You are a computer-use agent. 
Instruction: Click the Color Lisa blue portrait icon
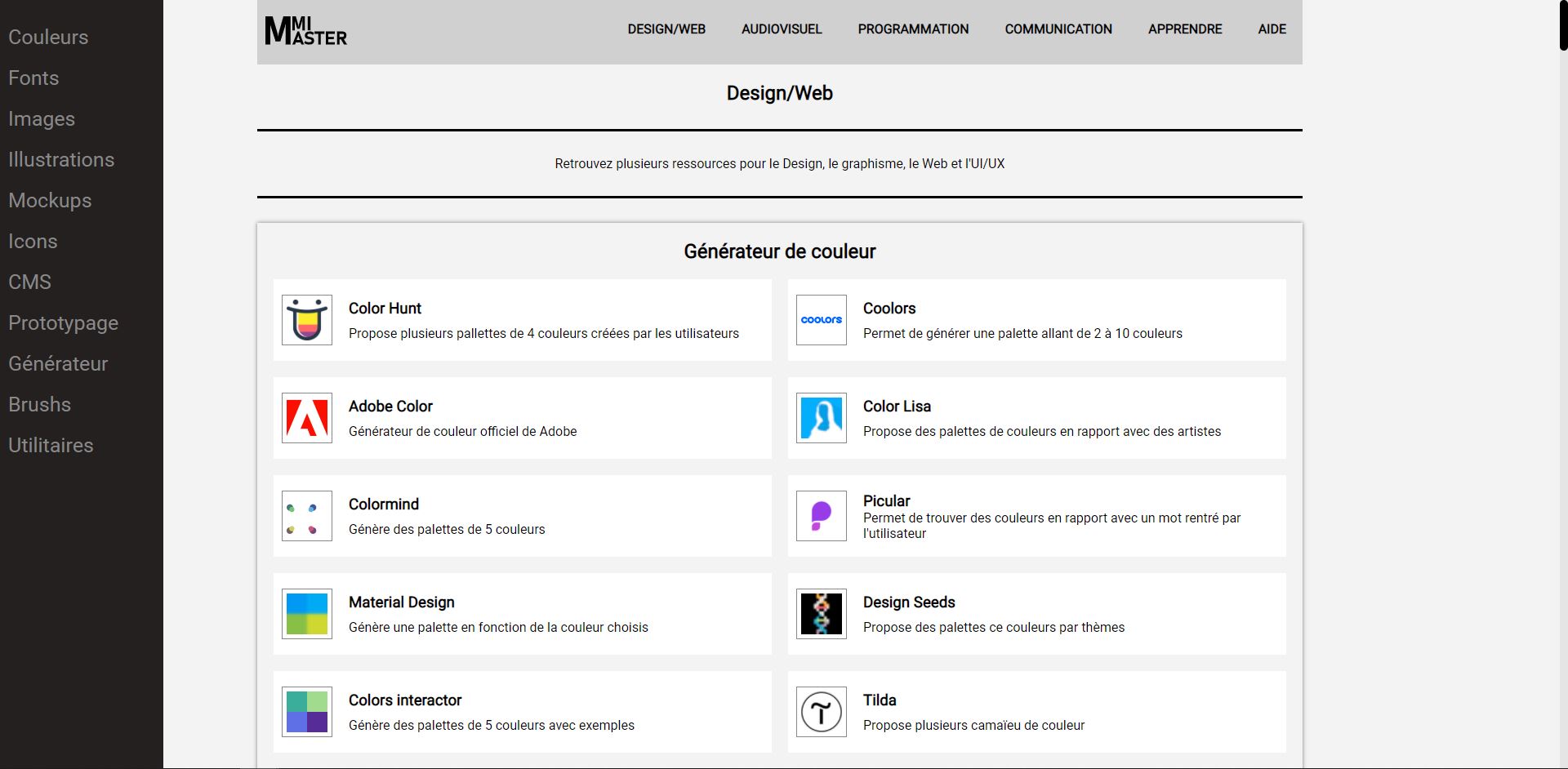[x=822, y=418]
